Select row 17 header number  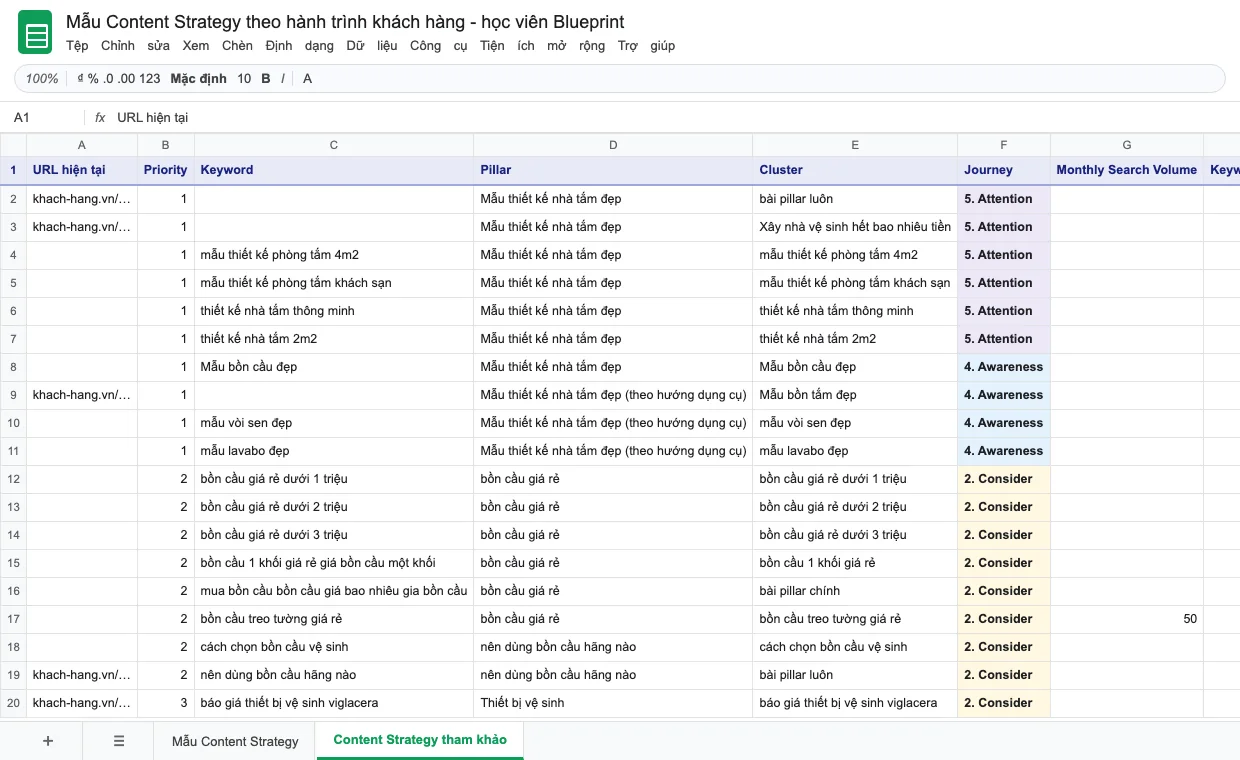[13, 619]
